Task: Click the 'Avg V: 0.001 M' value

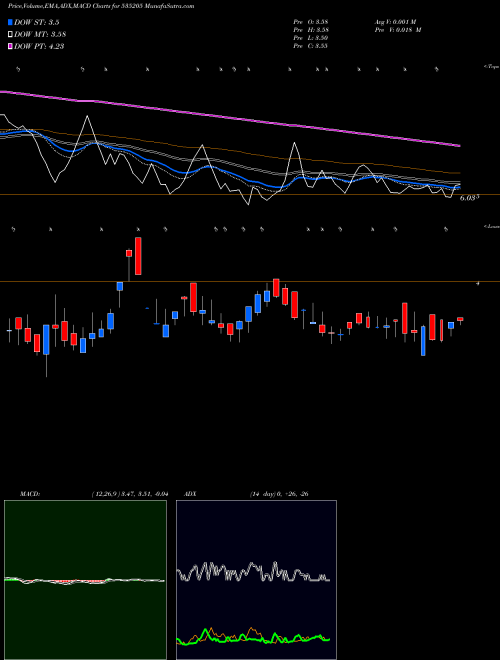Action: (395, 21)
